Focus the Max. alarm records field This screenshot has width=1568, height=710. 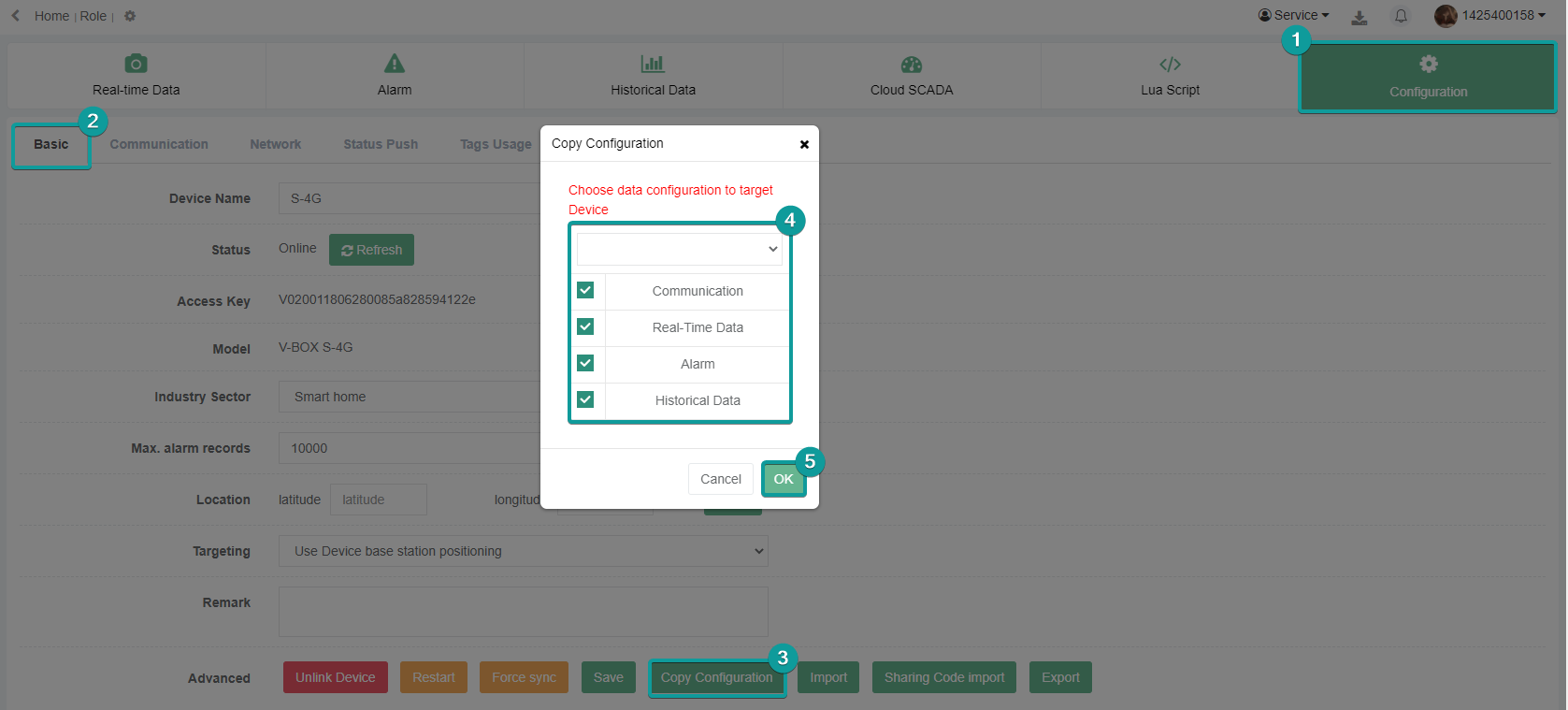pyautogui.click(x=410, y=448)
